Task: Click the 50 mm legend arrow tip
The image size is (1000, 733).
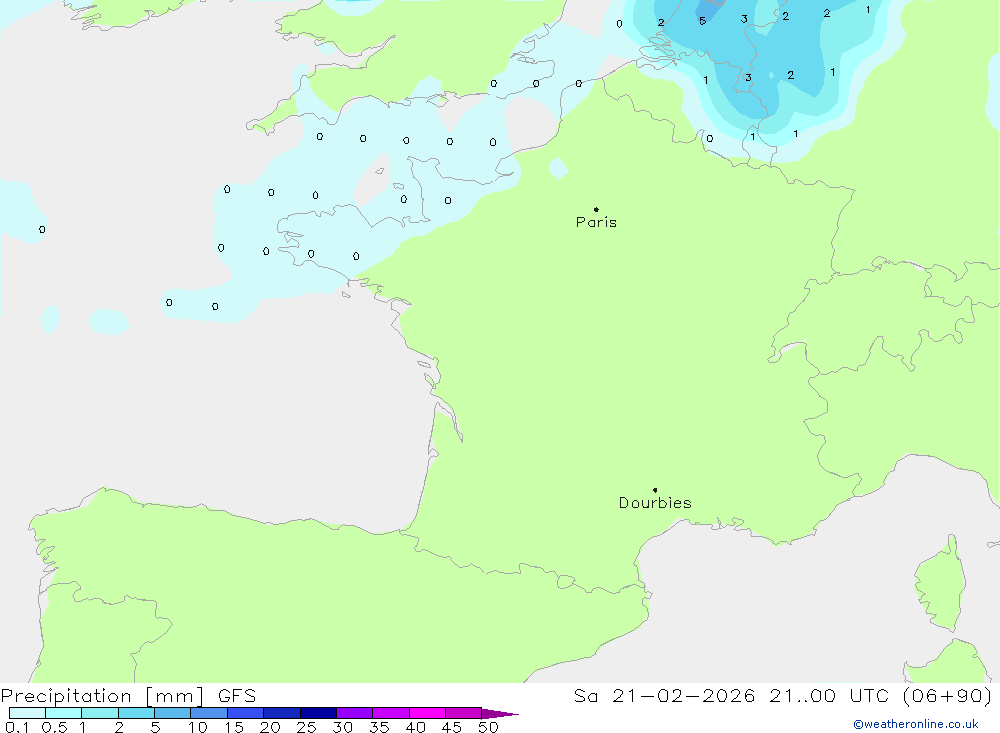Action: [500, 714]
